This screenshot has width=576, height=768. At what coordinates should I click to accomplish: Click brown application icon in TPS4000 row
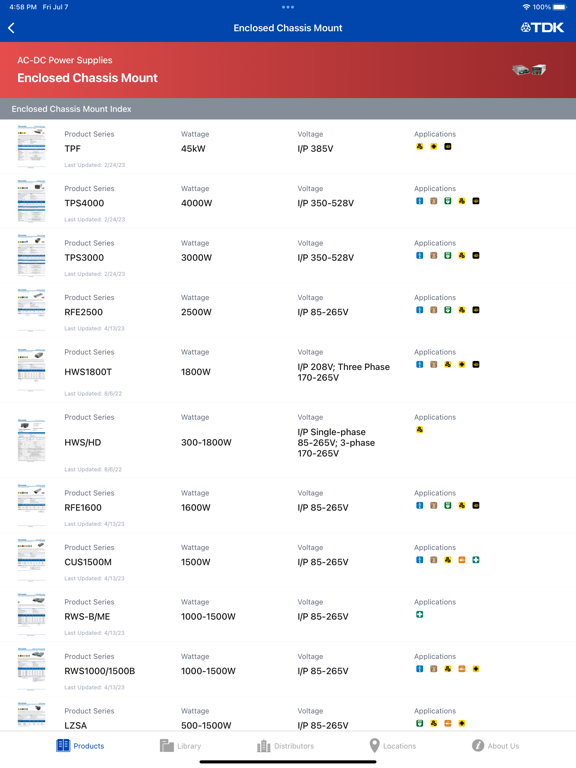pyautogui.click(x=433, y=201)
